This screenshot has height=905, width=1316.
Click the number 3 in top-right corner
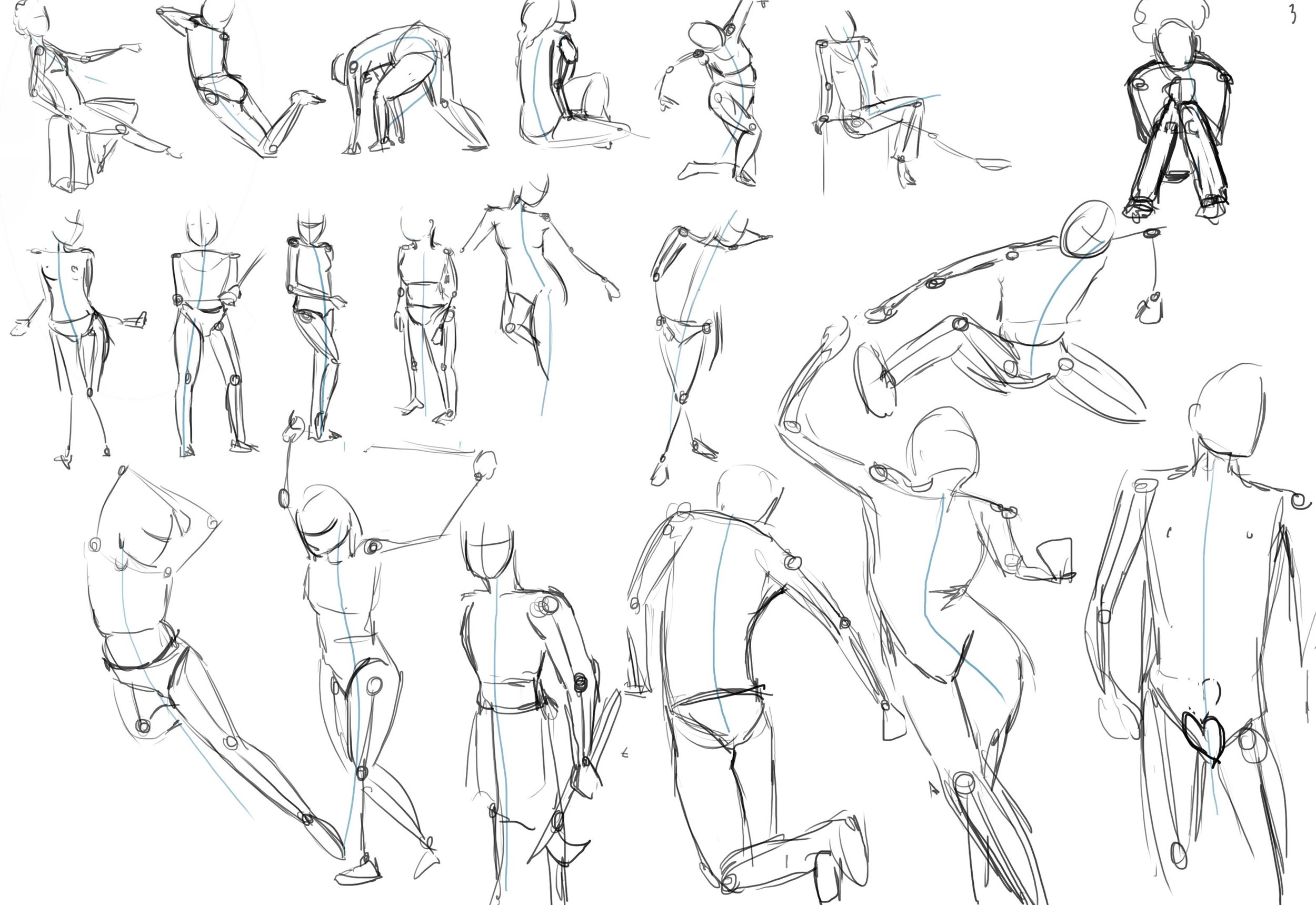click(x=1292, y=14)
